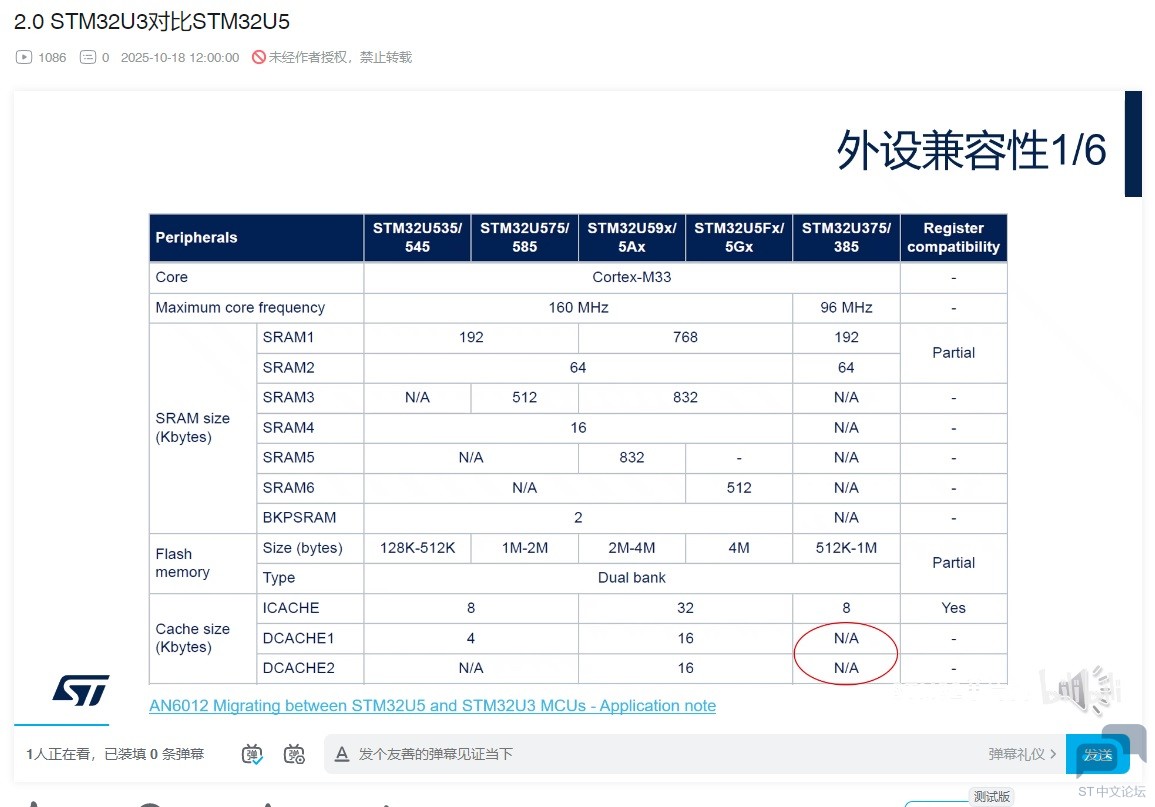
Task: Click the 2025-10-18 publish date
Action: pyautogui.click(x=180, y=58)
